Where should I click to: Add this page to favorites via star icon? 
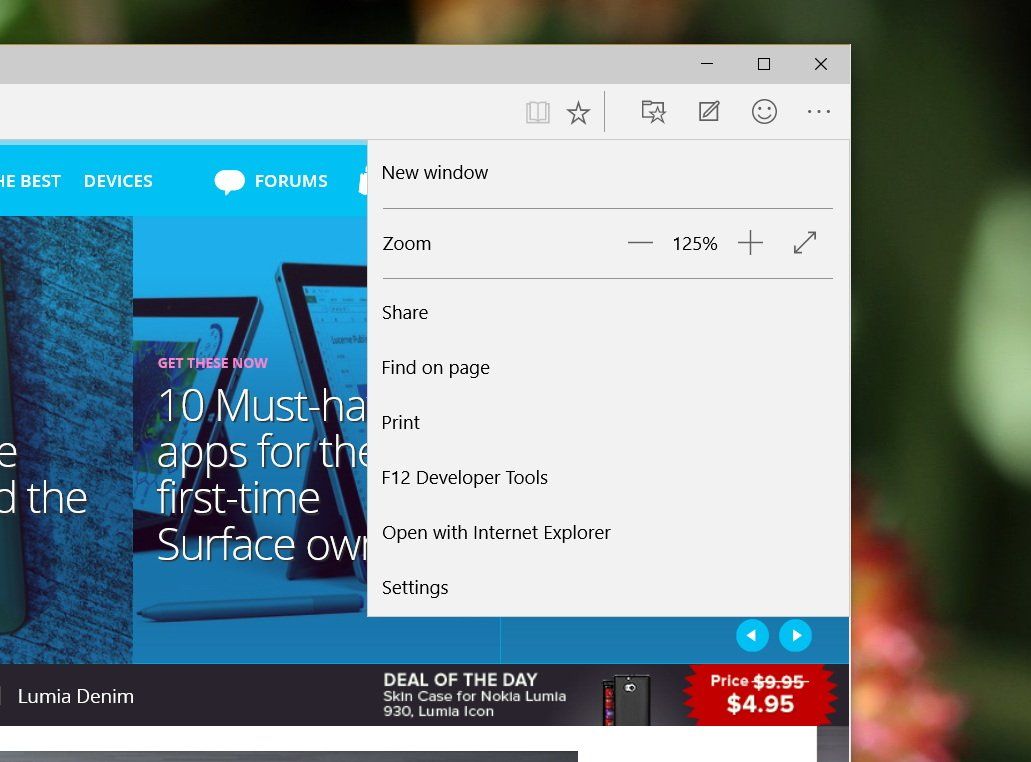click(x=578, y=111)
